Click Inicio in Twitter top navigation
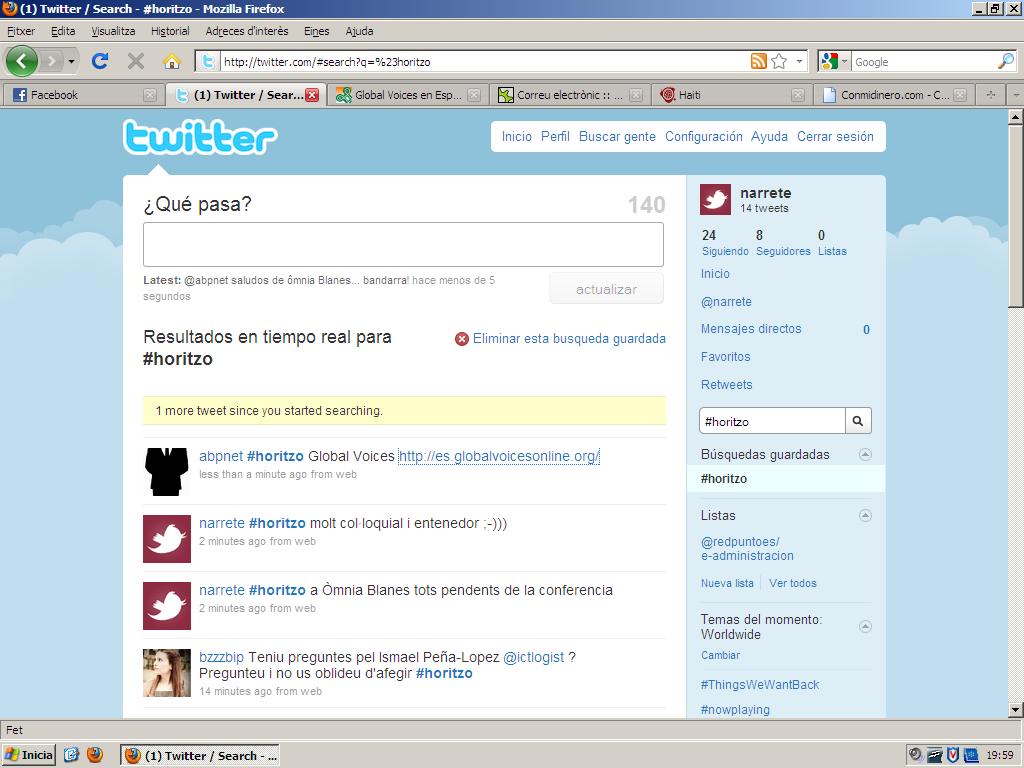 pyautogui.click(x=517, y=136)
